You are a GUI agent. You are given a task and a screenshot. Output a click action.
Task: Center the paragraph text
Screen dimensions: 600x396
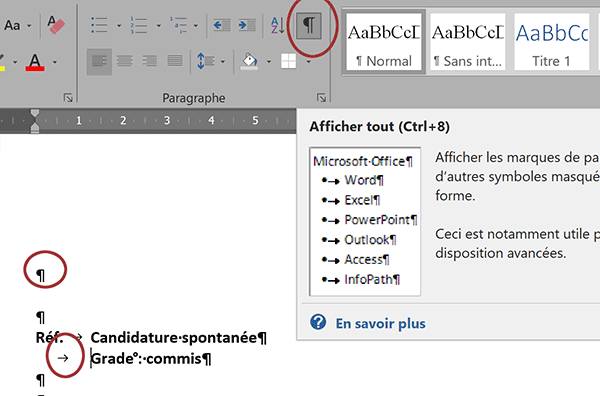[x=125, y=61]
